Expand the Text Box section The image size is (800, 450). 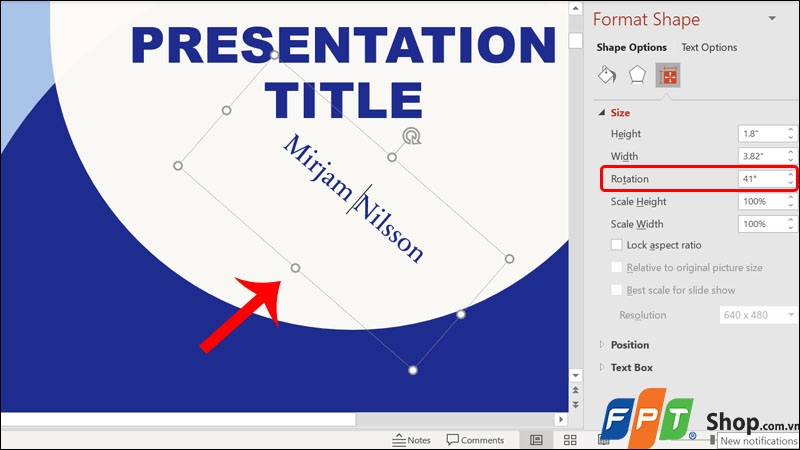(x=602, y=367)
